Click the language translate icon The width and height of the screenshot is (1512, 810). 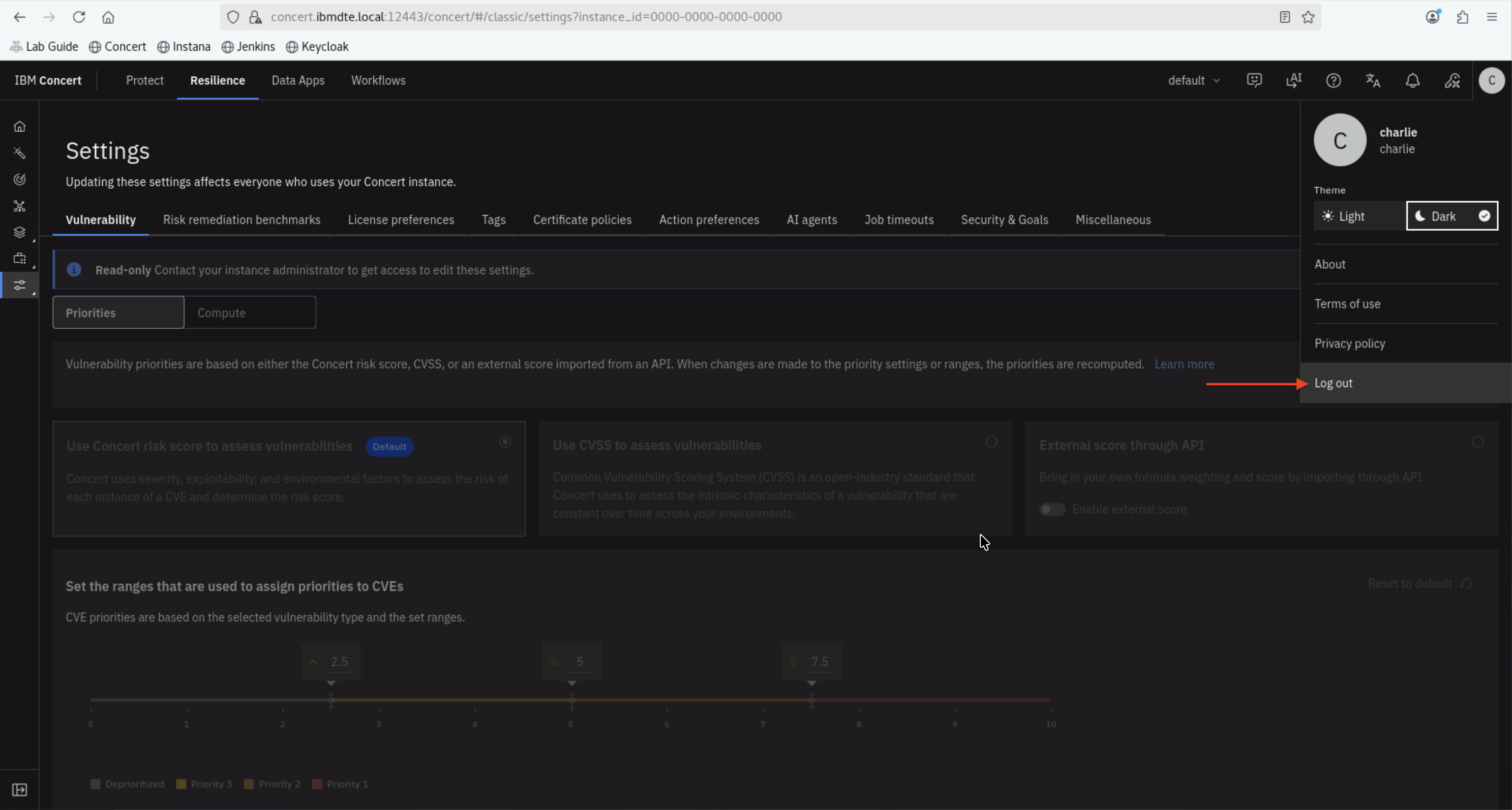1373,80
